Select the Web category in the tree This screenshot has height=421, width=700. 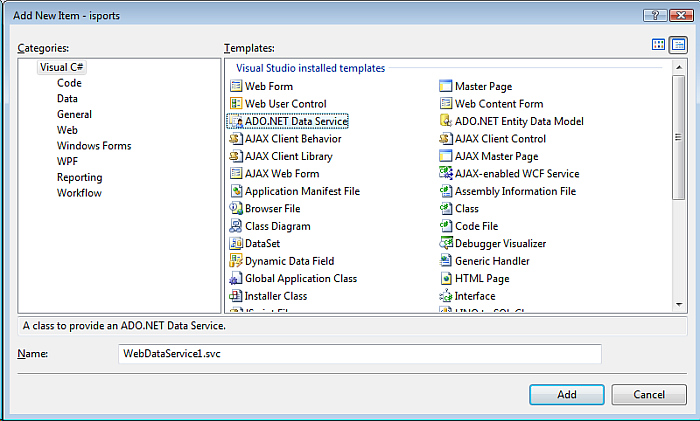[x=67, y=130]
